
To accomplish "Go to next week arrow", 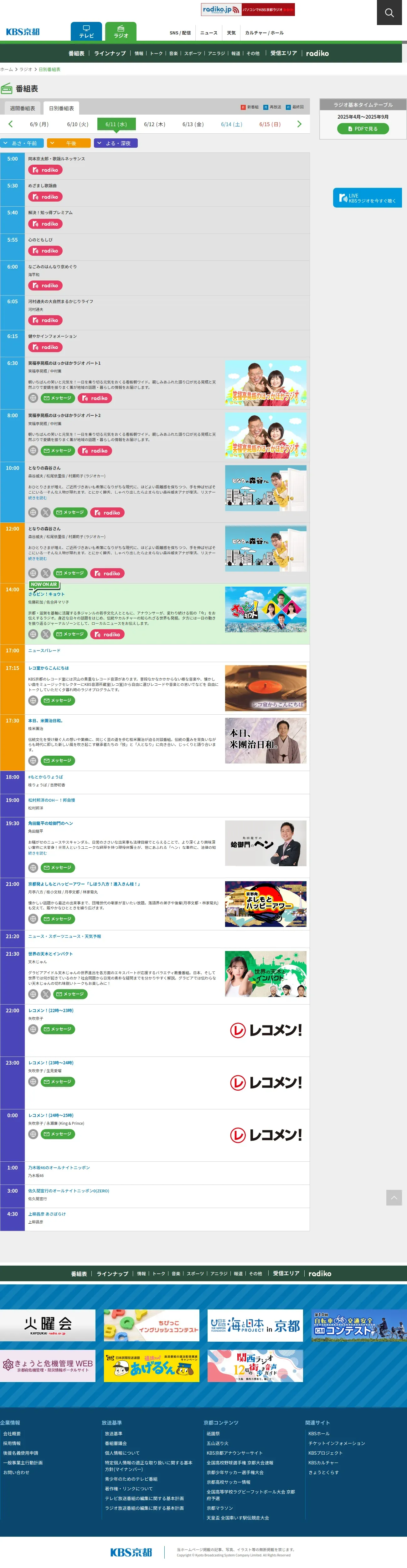I will tap(299, 124).
